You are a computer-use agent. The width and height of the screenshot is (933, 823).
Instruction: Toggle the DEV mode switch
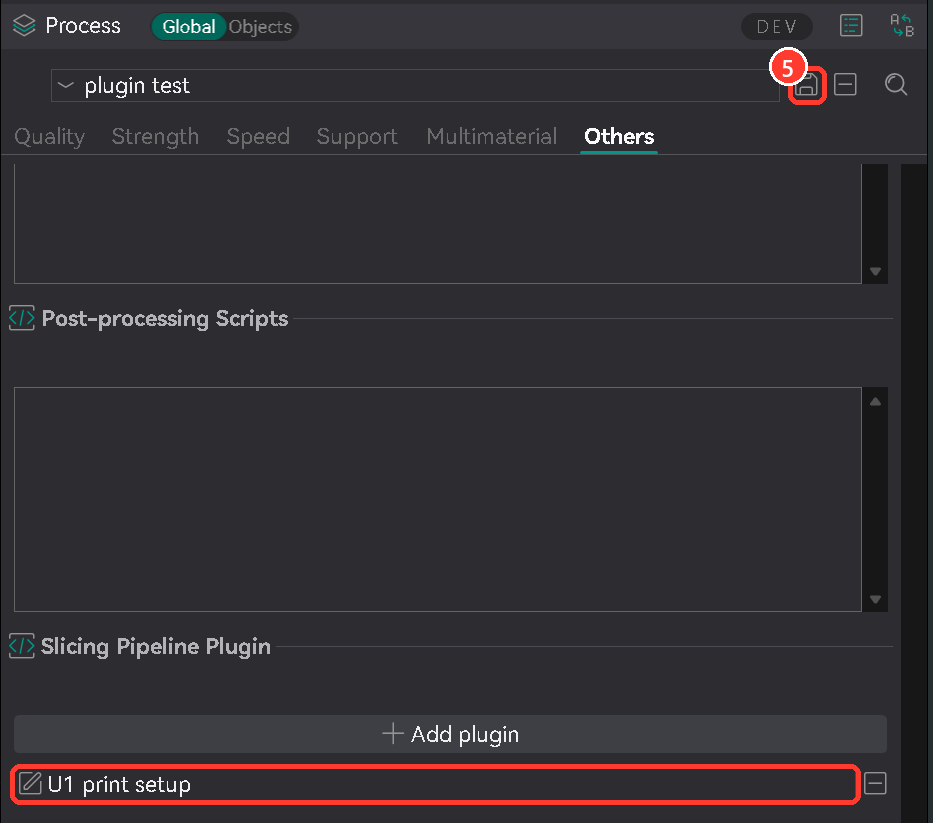click(x=777, y=27)
